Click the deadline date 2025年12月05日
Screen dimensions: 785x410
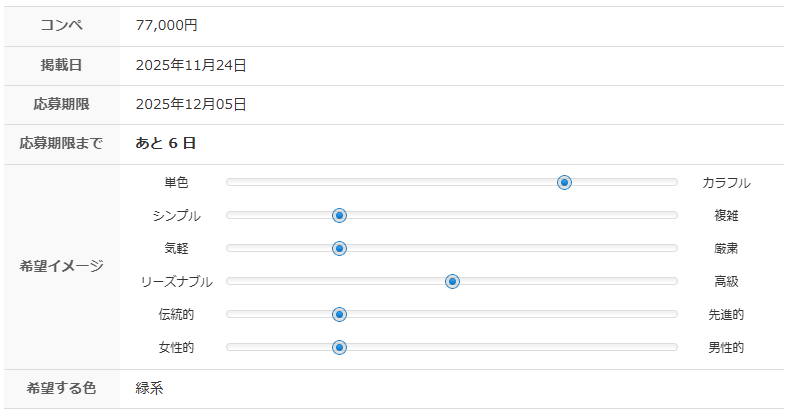(191, 104)
